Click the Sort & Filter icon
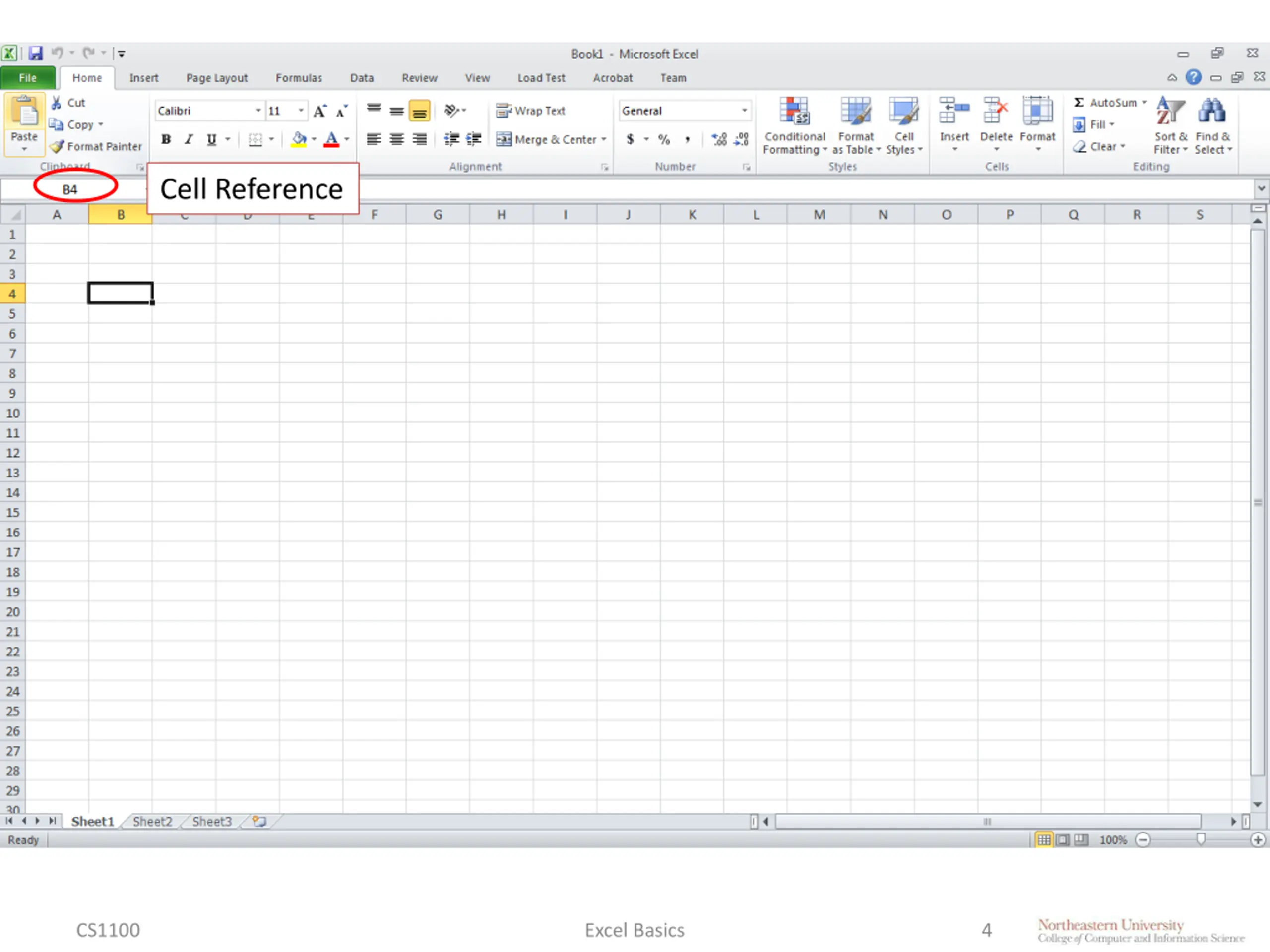 [x=1170, y=124]
